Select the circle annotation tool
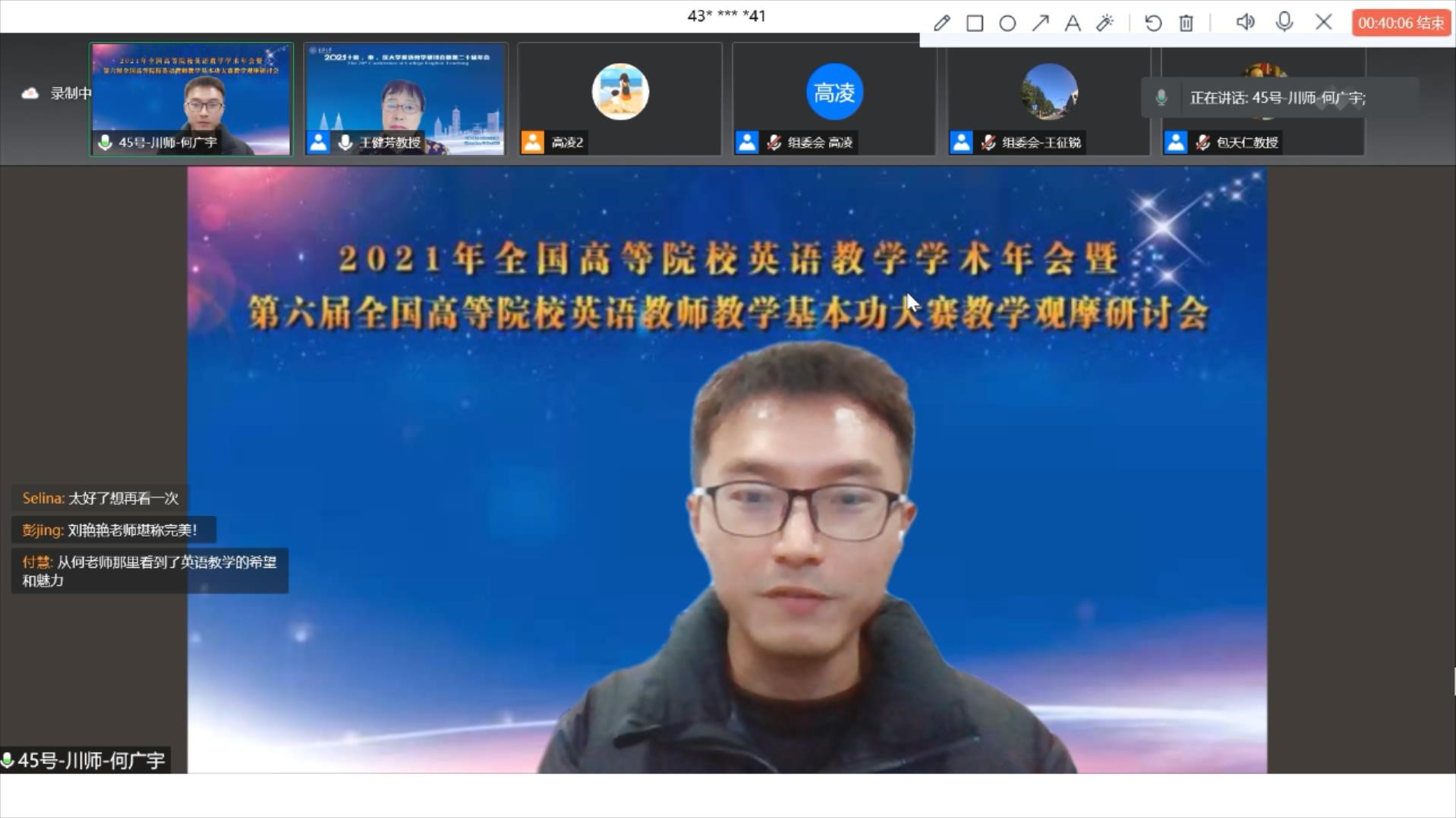 1007,23
